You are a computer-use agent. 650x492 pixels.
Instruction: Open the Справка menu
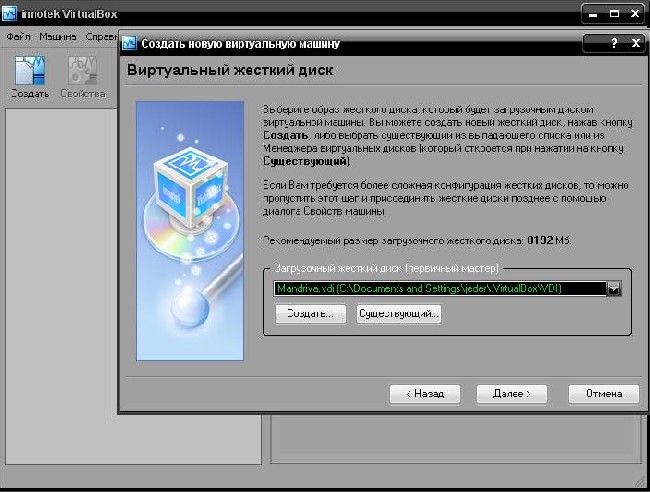101,37
